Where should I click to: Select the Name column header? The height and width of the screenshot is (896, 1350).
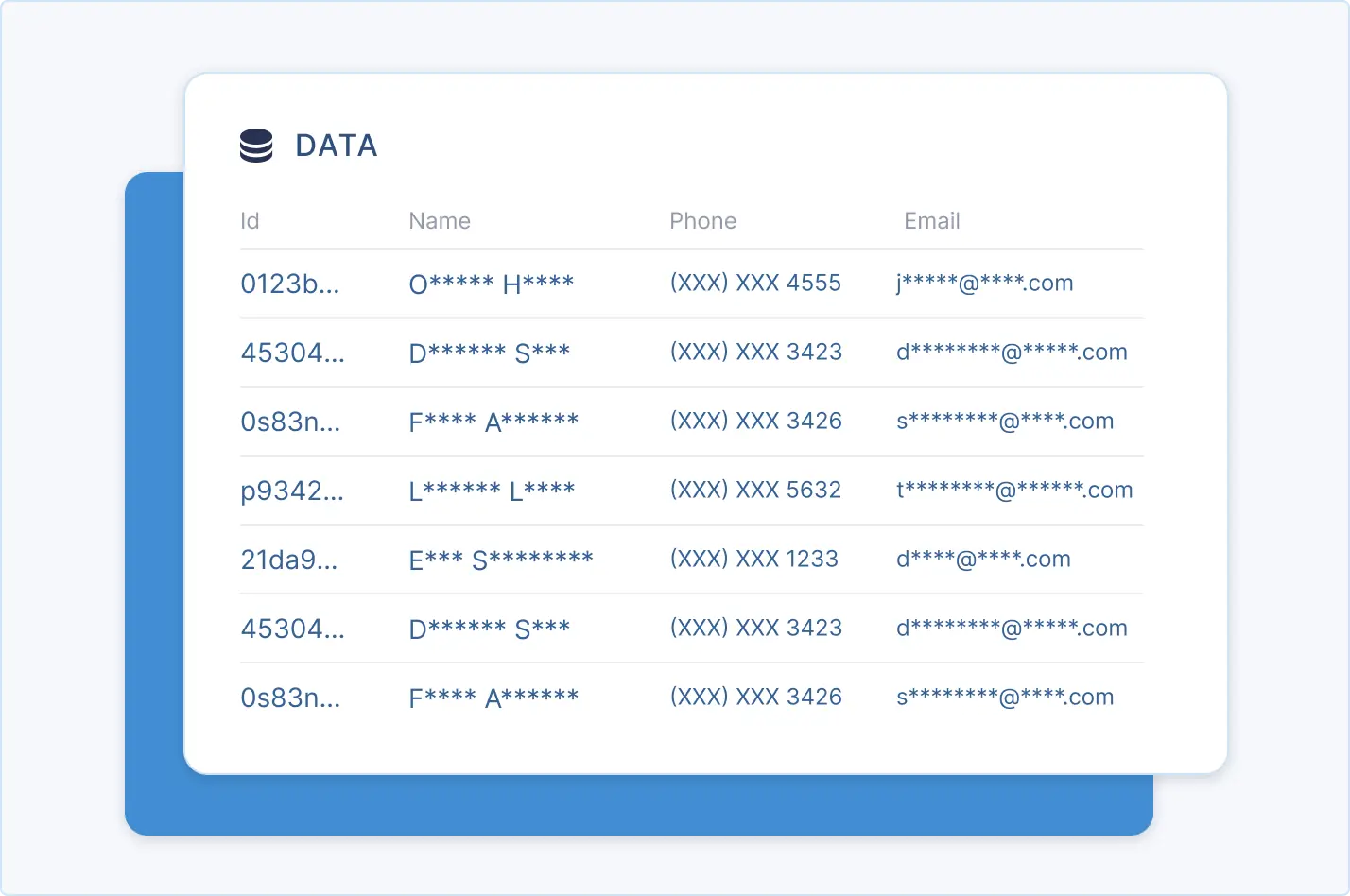pyautogui.click(x=440, y=221)
